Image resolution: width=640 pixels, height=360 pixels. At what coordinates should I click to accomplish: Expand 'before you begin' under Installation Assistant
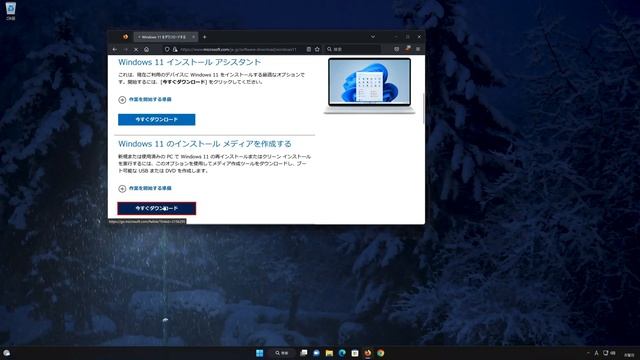tap(145, 100)
